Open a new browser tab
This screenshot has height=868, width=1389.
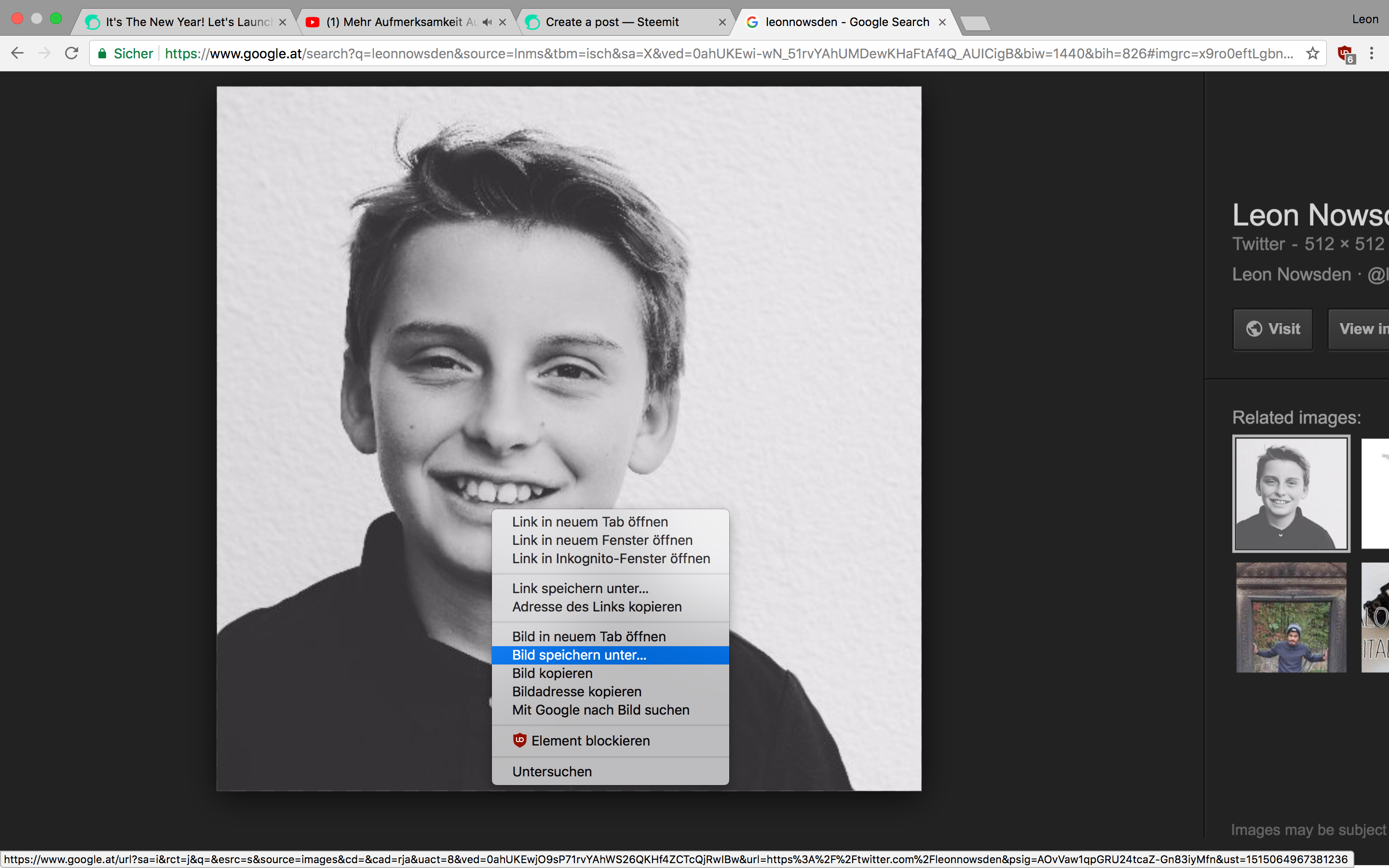tap(975, 23)
